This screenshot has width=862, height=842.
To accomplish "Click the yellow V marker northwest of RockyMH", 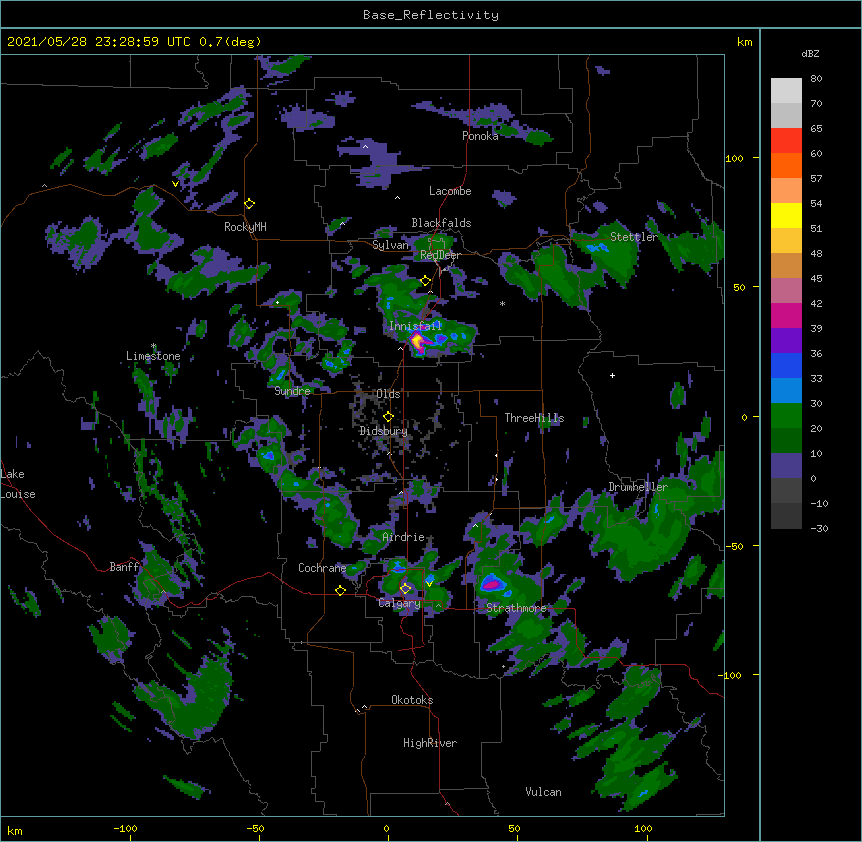I will coord(175,184).
